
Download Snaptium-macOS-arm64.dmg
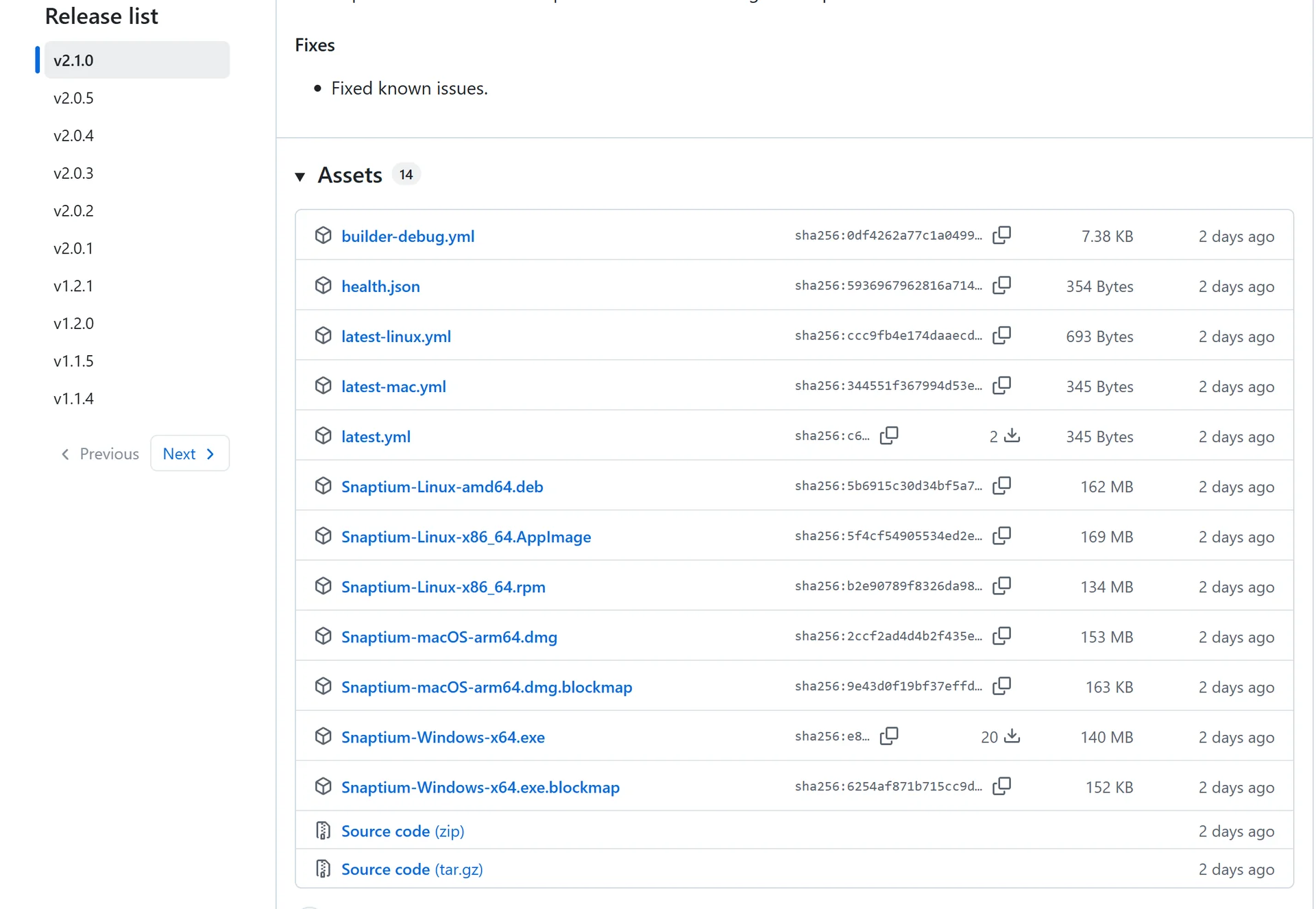[x=449, y=636]
